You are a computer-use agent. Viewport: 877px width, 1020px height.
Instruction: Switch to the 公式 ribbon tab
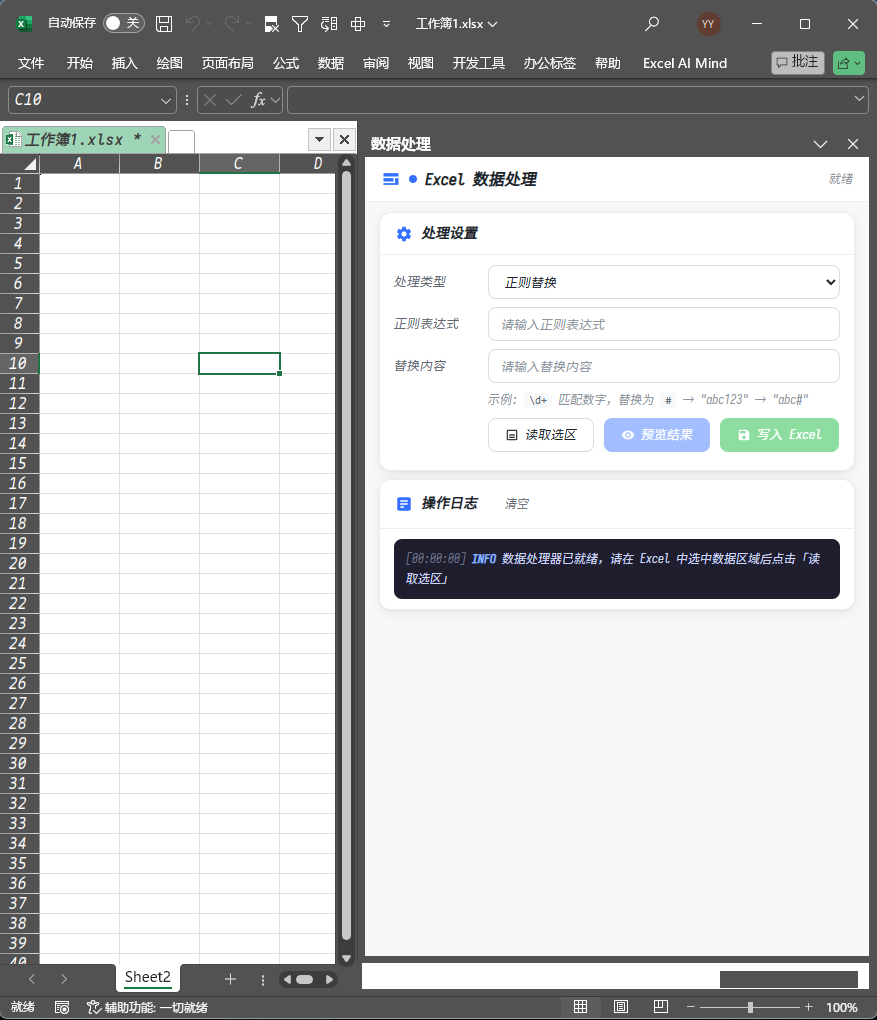point(286,63)
